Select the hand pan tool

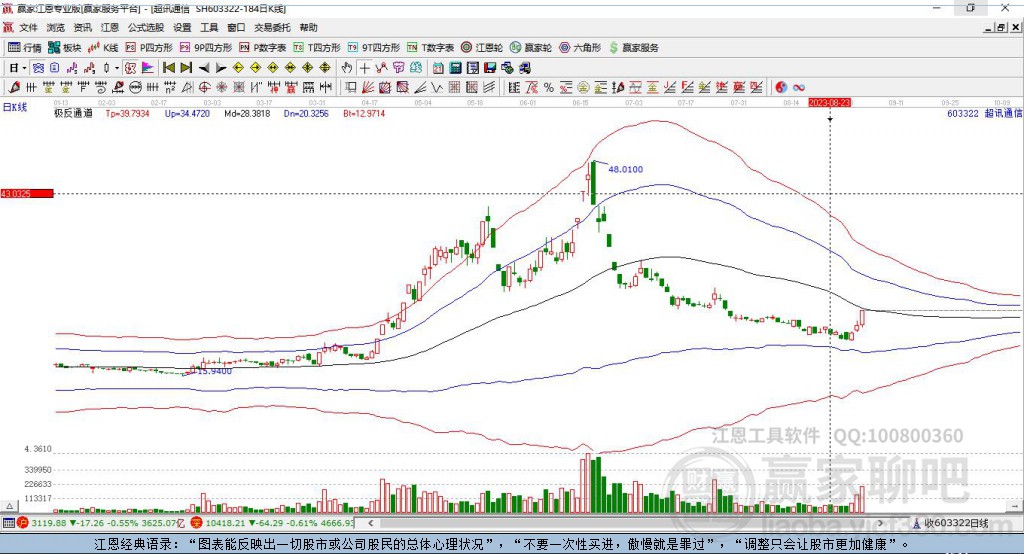click(x=347, y=68)
